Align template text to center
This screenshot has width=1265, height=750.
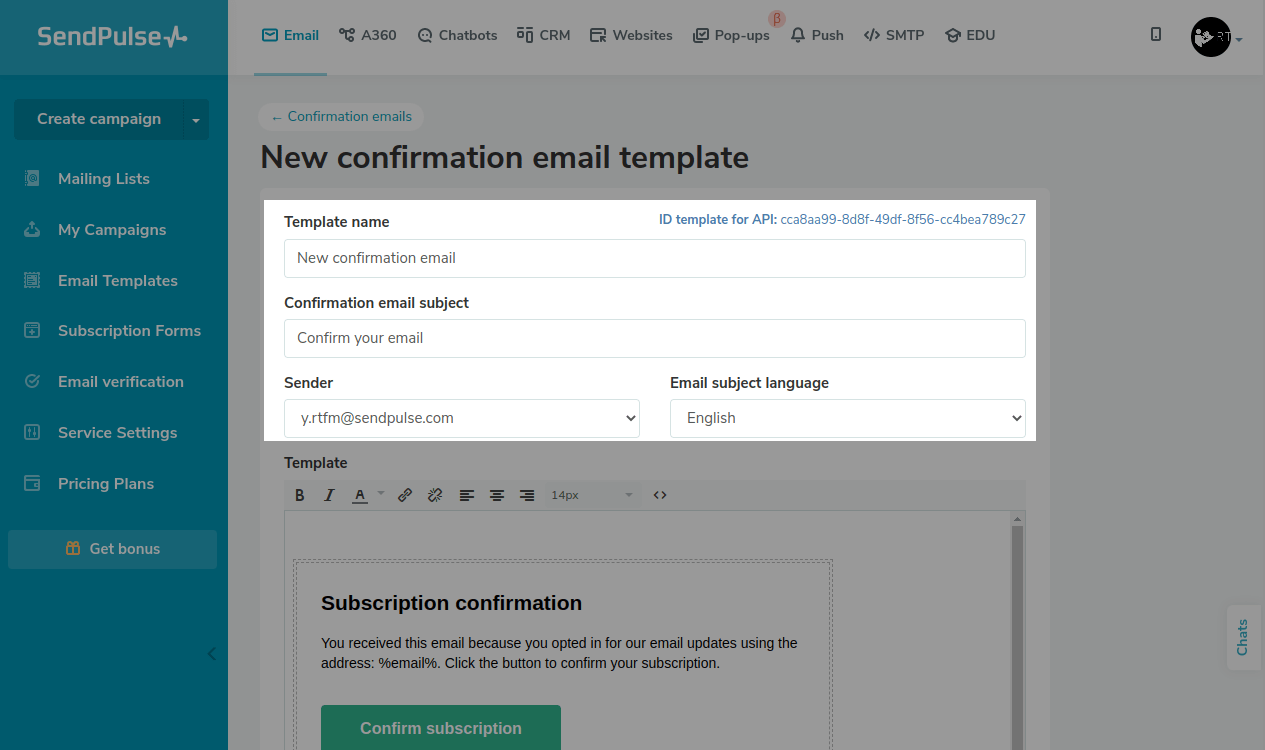(x=497, y=495)
